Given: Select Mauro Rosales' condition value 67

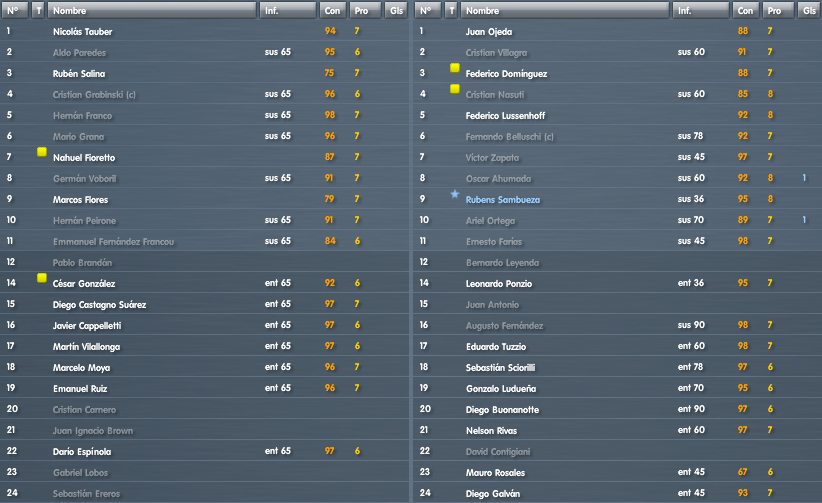Looking at the screenshot, I should click(x=743, y=472).
